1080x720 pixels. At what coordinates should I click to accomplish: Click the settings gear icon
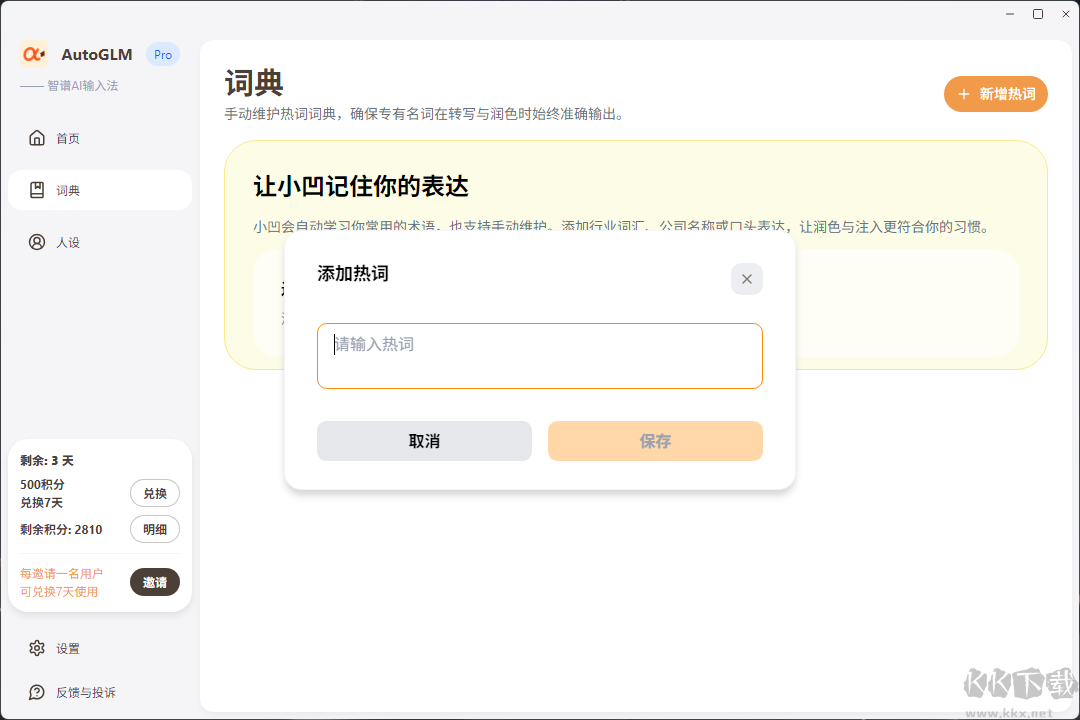tap(37, 648)
